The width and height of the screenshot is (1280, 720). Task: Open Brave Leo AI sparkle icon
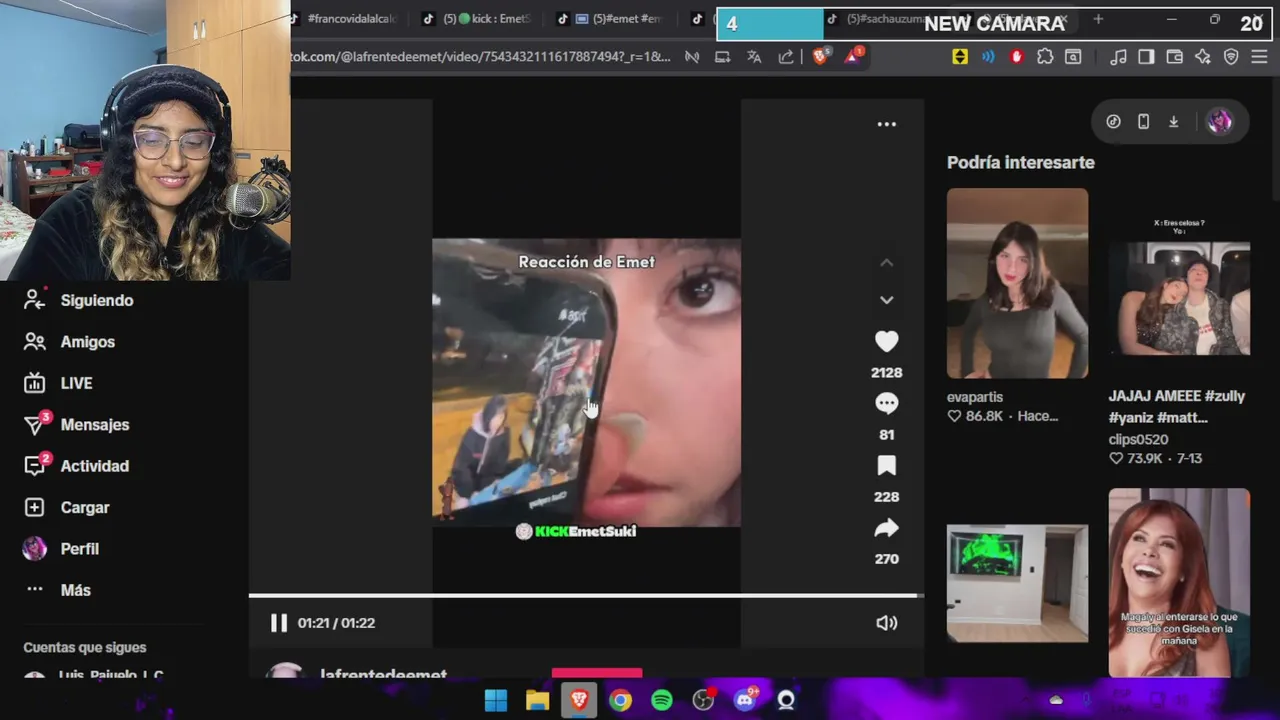coord(1203,57)
